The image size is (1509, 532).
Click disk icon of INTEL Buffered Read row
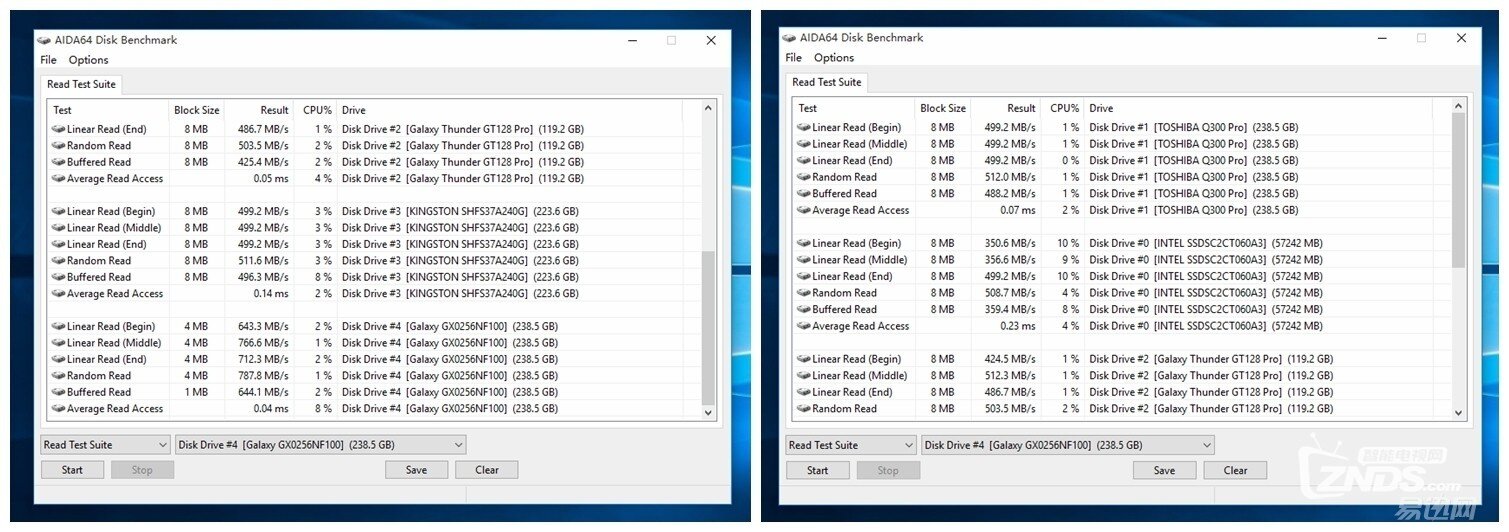pos(804,310)
